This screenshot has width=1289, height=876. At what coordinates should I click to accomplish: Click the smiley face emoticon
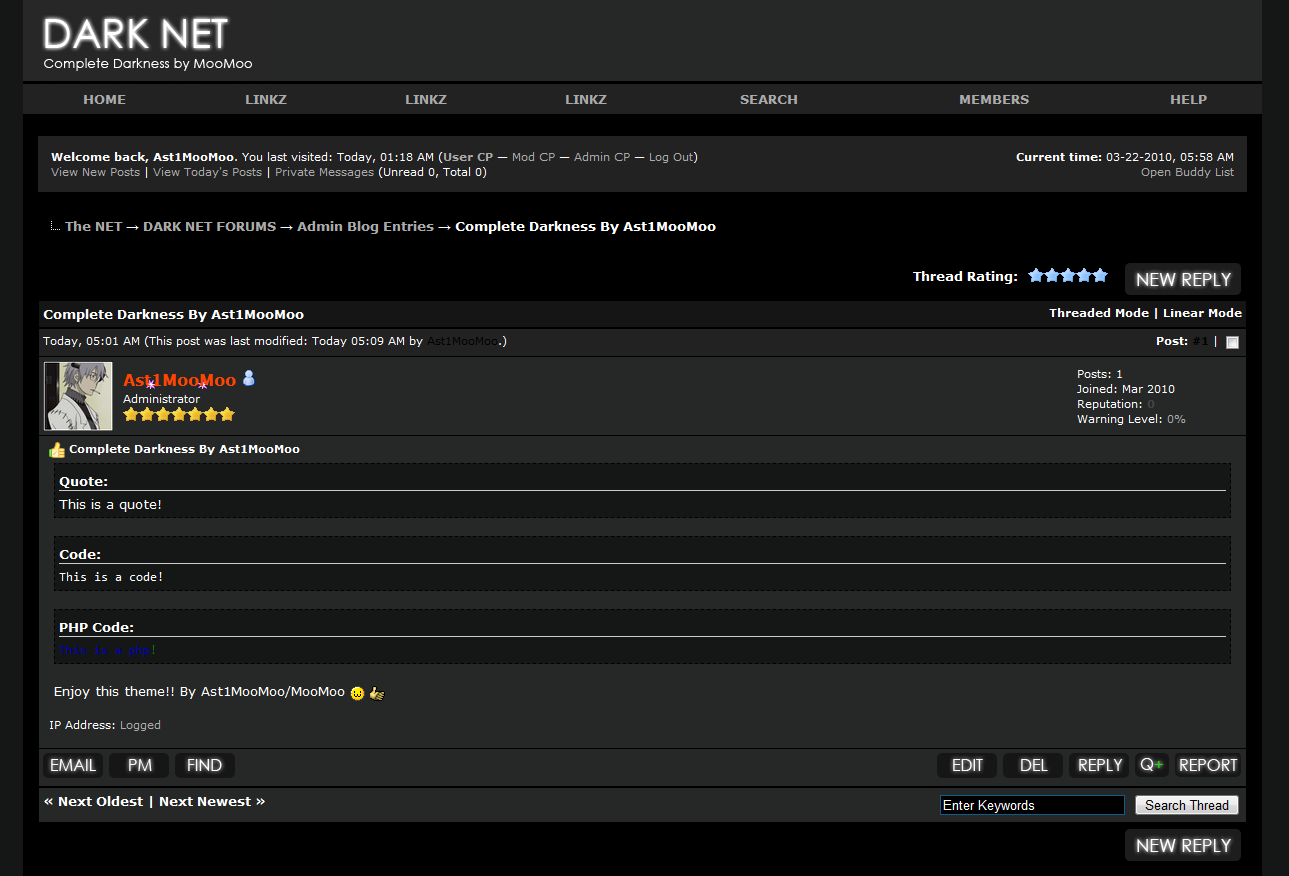pos(357,693)
